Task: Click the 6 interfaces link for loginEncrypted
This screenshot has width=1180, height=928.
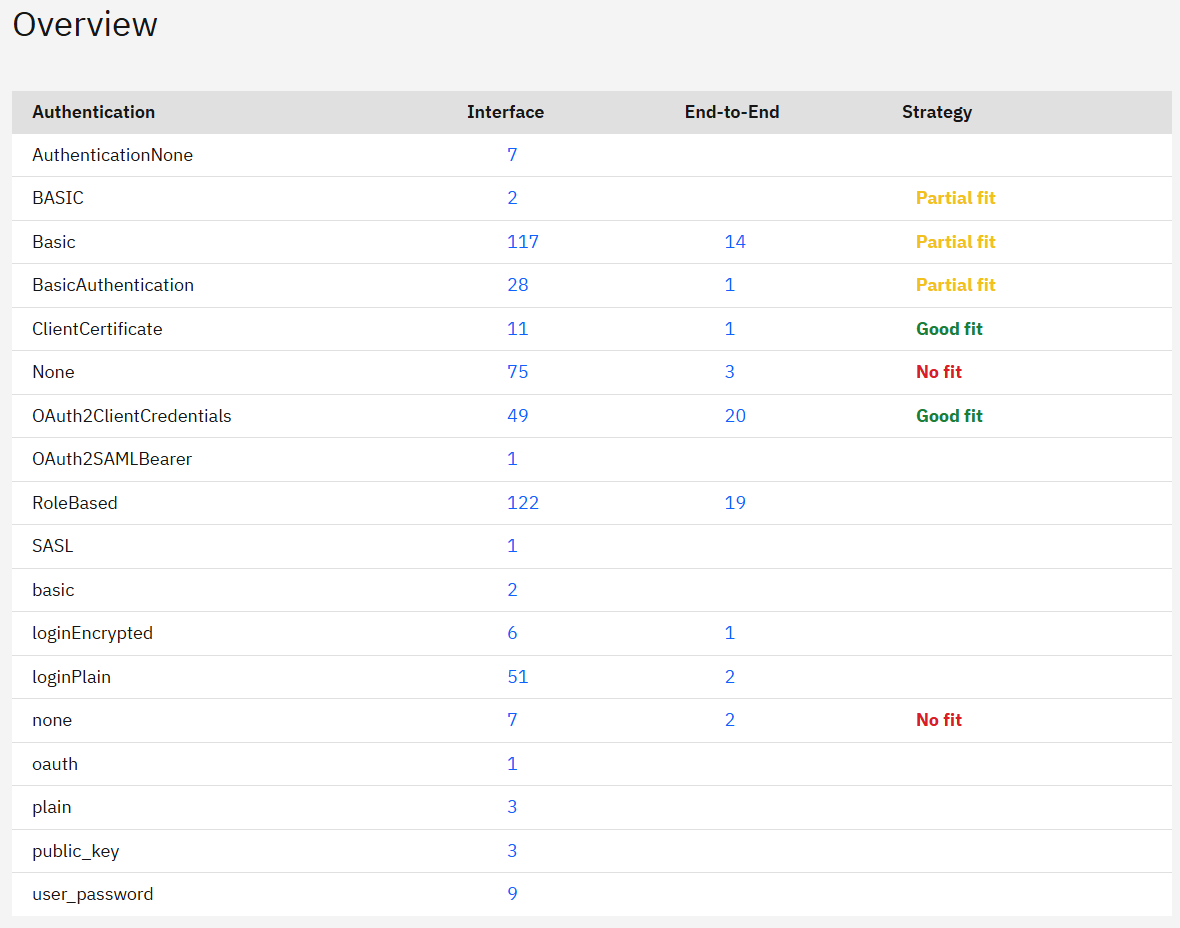Action: [x=512, y=633]
